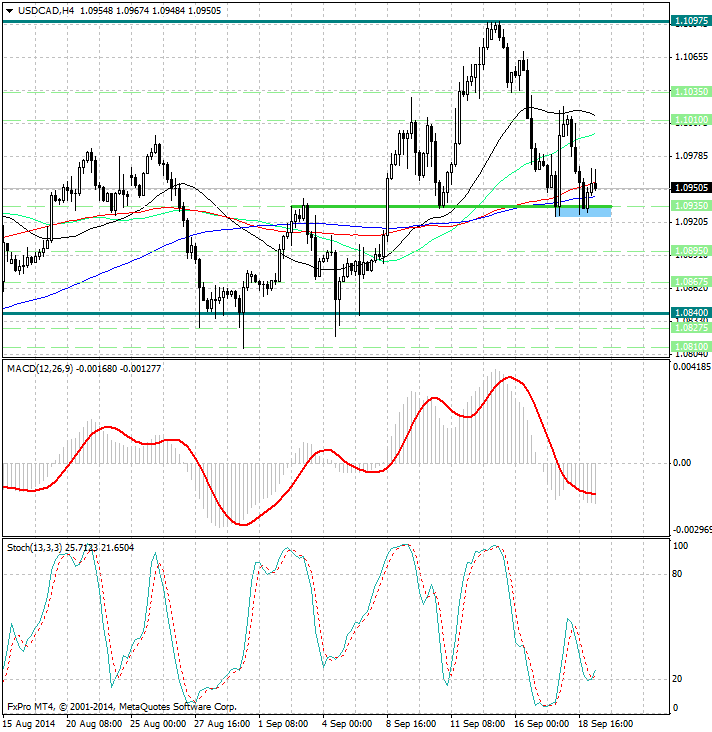Select the MACD scale value 0.004185

[x=692, y=366]
